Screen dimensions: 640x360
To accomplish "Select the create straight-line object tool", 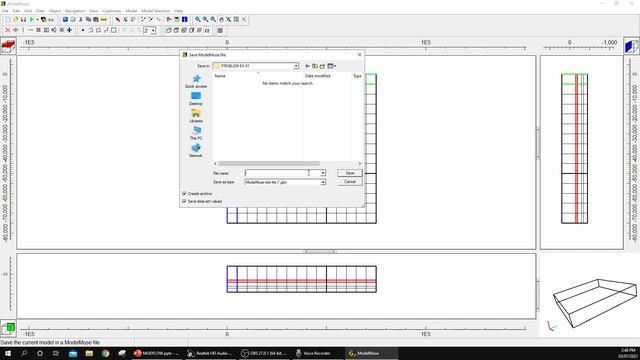I will pyautogui.click(x=106, y=30).
